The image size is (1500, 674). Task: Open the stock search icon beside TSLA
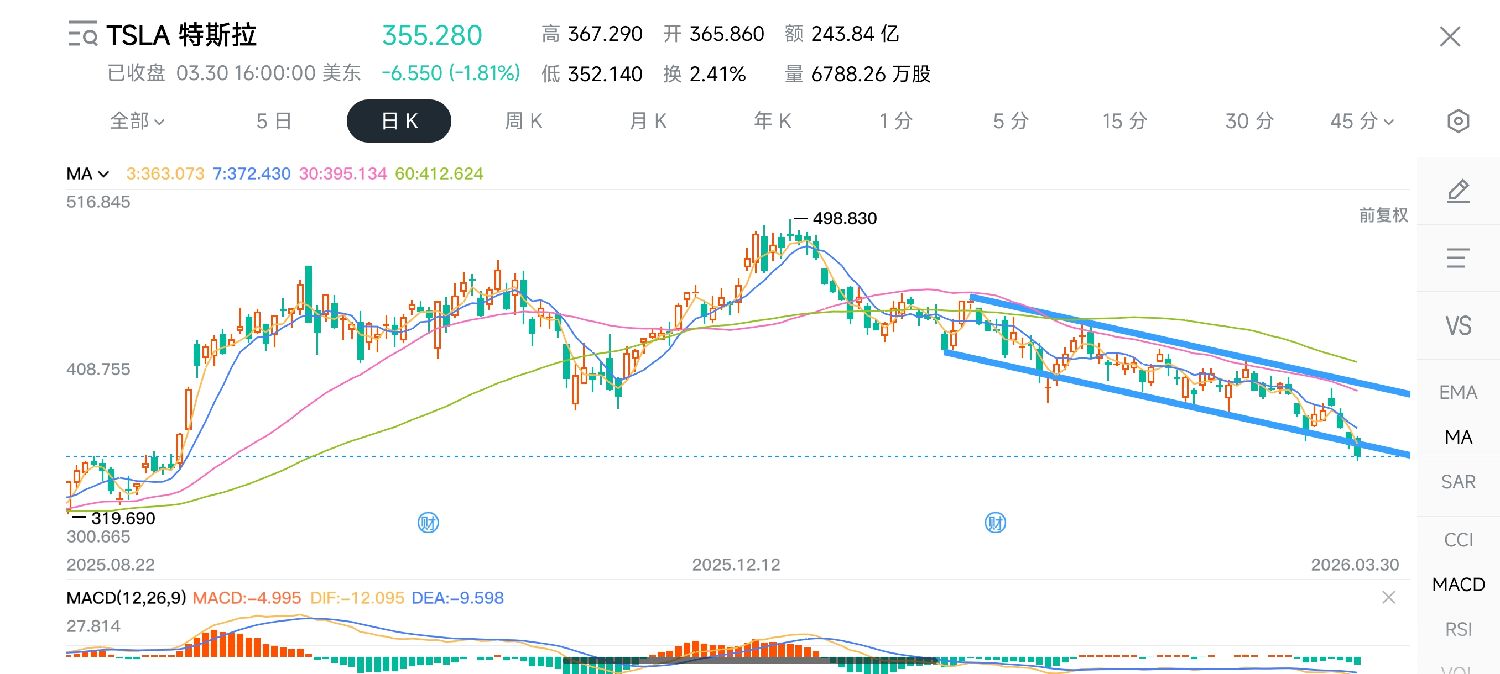point(83,35)
